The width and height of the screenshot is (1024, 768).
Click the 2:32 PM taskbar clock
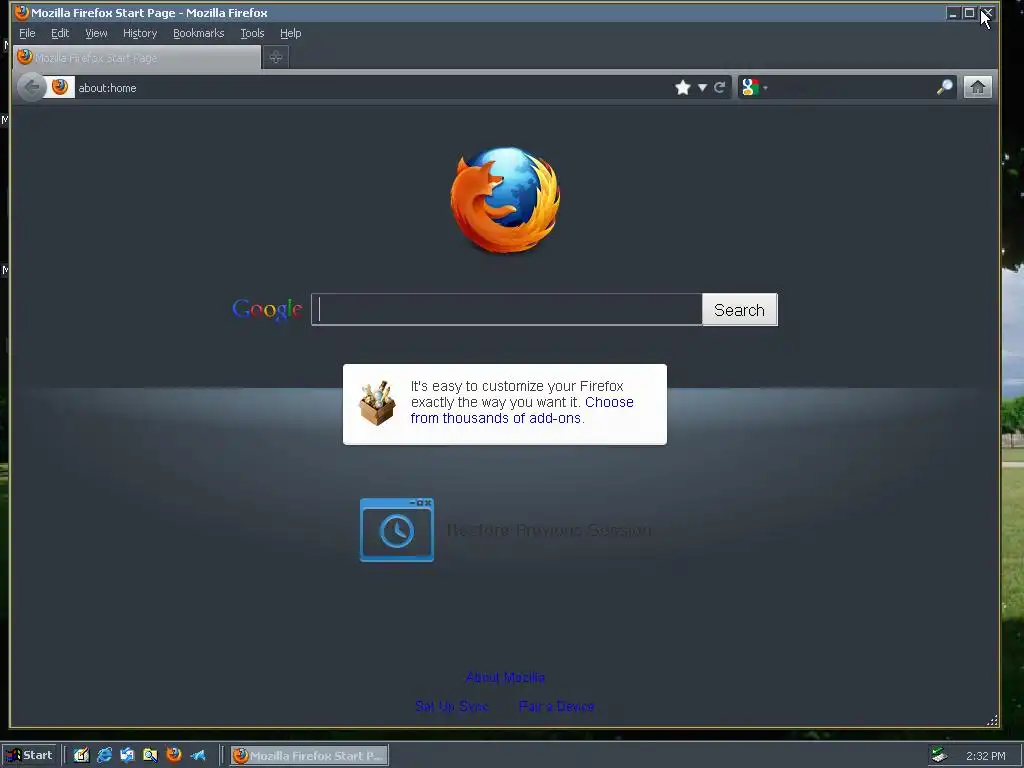click(985, 756)
